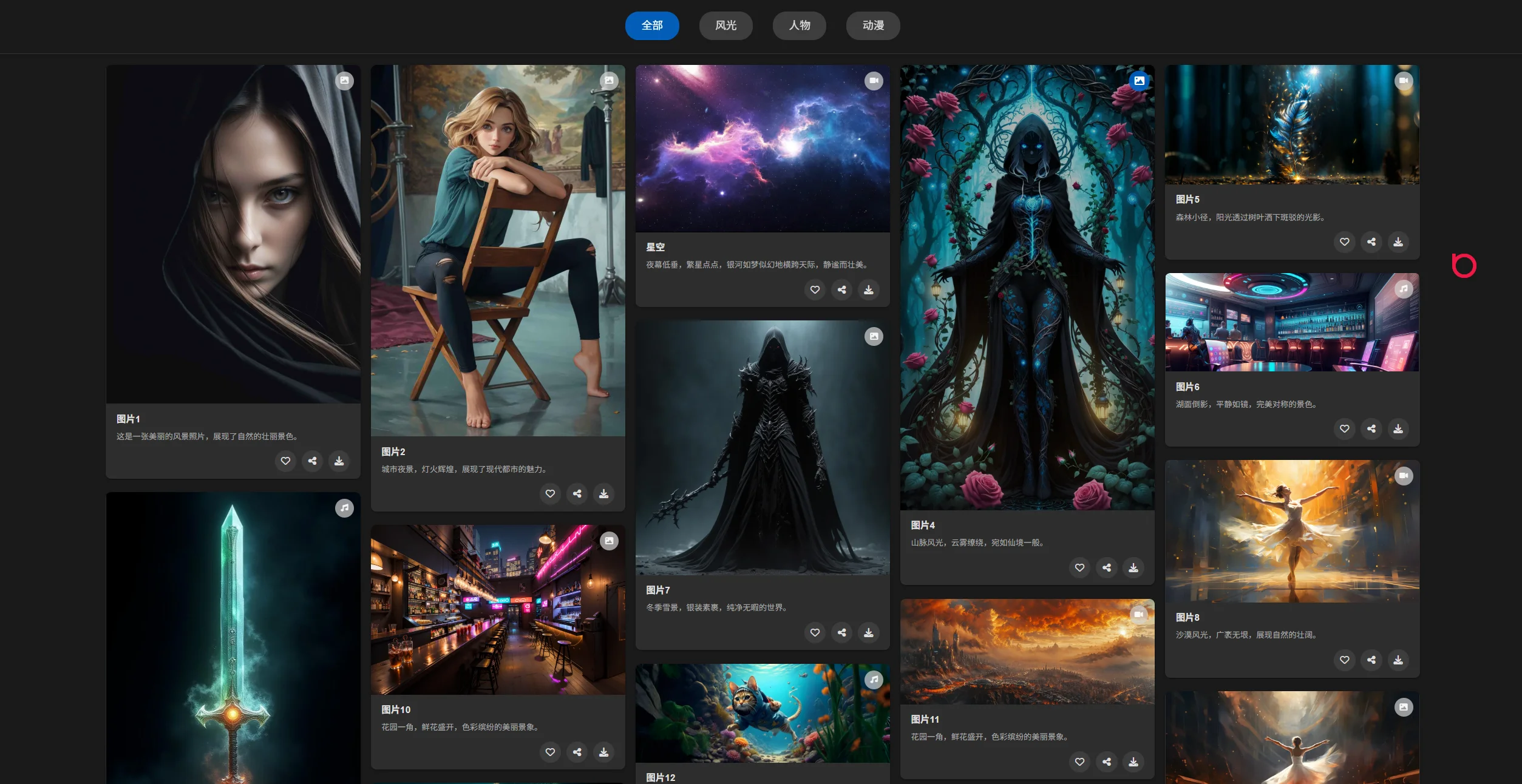Favorite 图片7 with the heart button
The width and height of the screenshot is (1522, 784).
[x=815, y=633]
